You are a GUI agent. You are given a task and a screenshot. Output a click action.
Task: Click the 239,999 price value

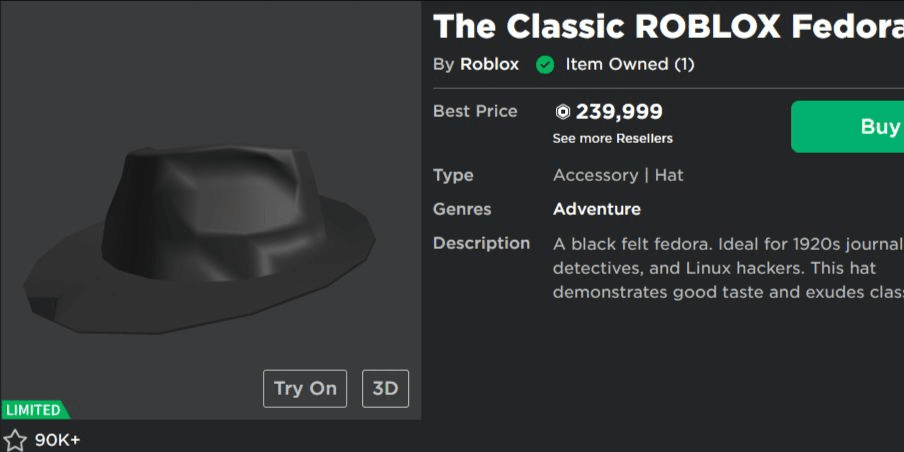point(619,112)
